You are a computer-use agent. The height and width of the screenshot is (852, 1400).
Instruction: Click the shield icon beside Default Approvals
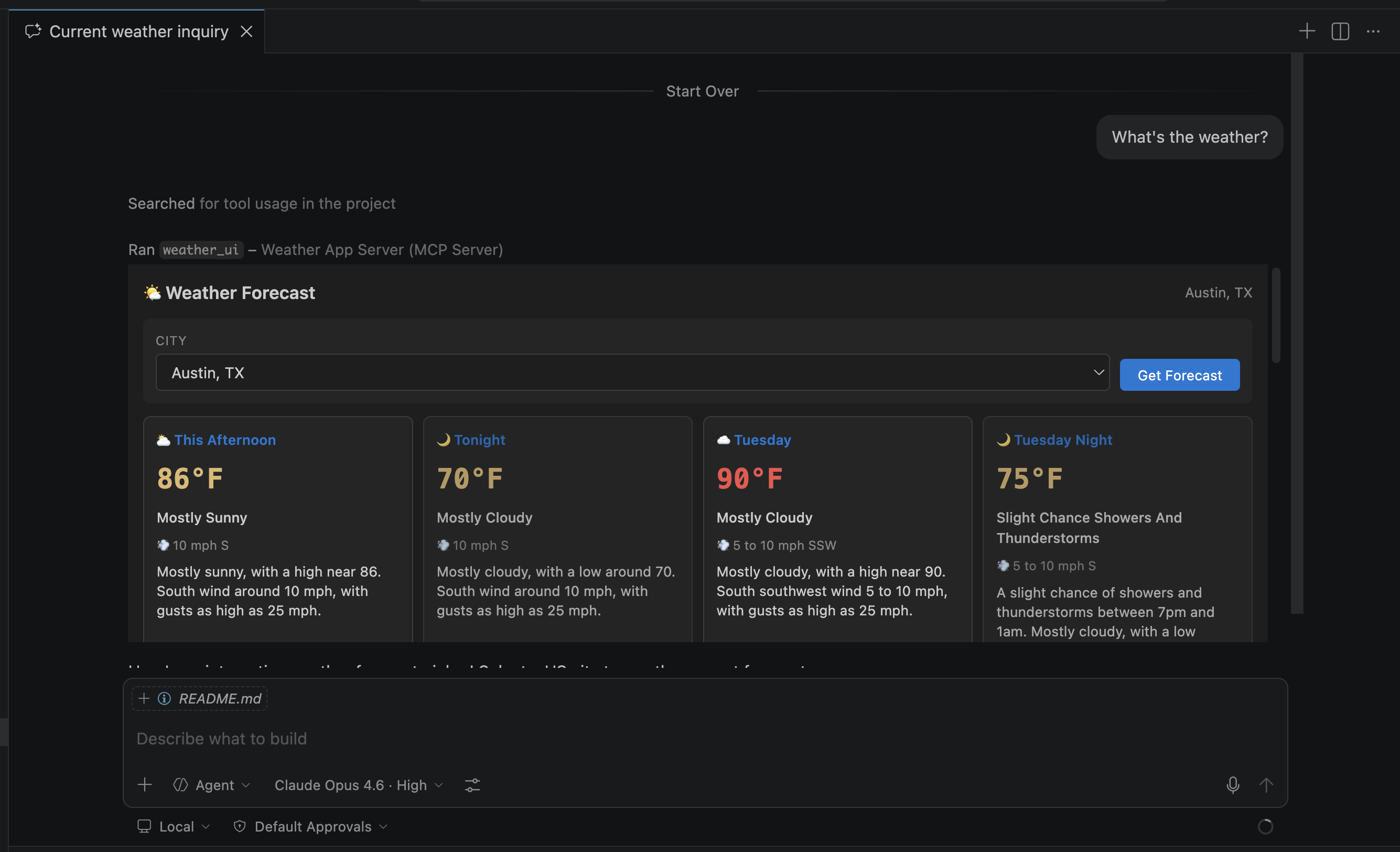tap(240, 826)
